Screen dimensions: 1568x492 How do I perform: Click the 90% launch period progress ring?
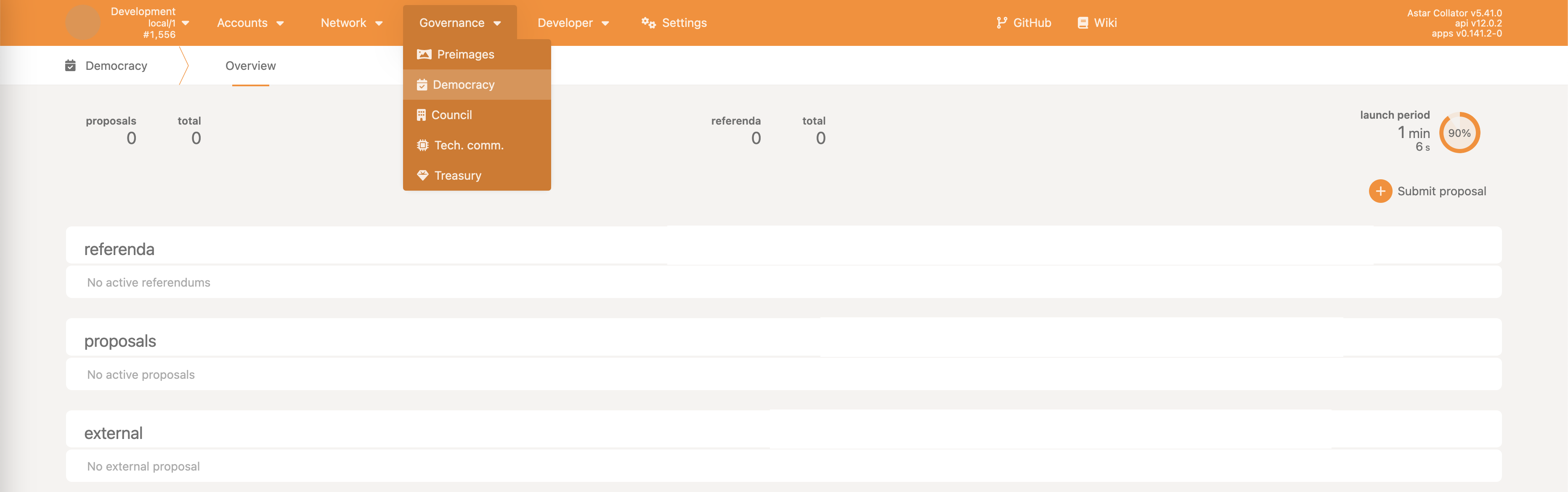[1459, 133]
